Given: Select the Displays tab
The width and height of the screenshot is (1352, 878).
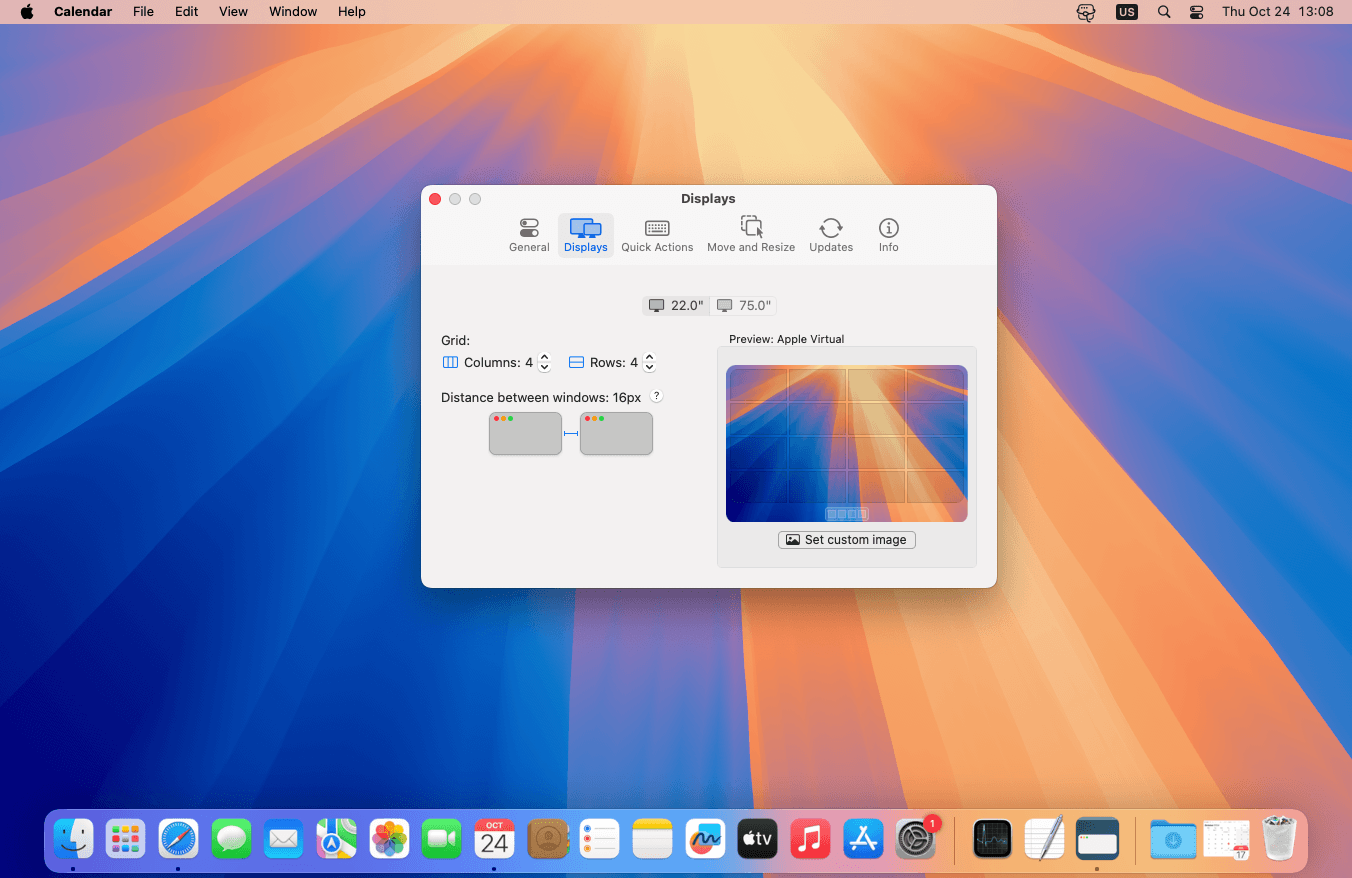Looking at the screenshot, I should (x=586, y=236).
